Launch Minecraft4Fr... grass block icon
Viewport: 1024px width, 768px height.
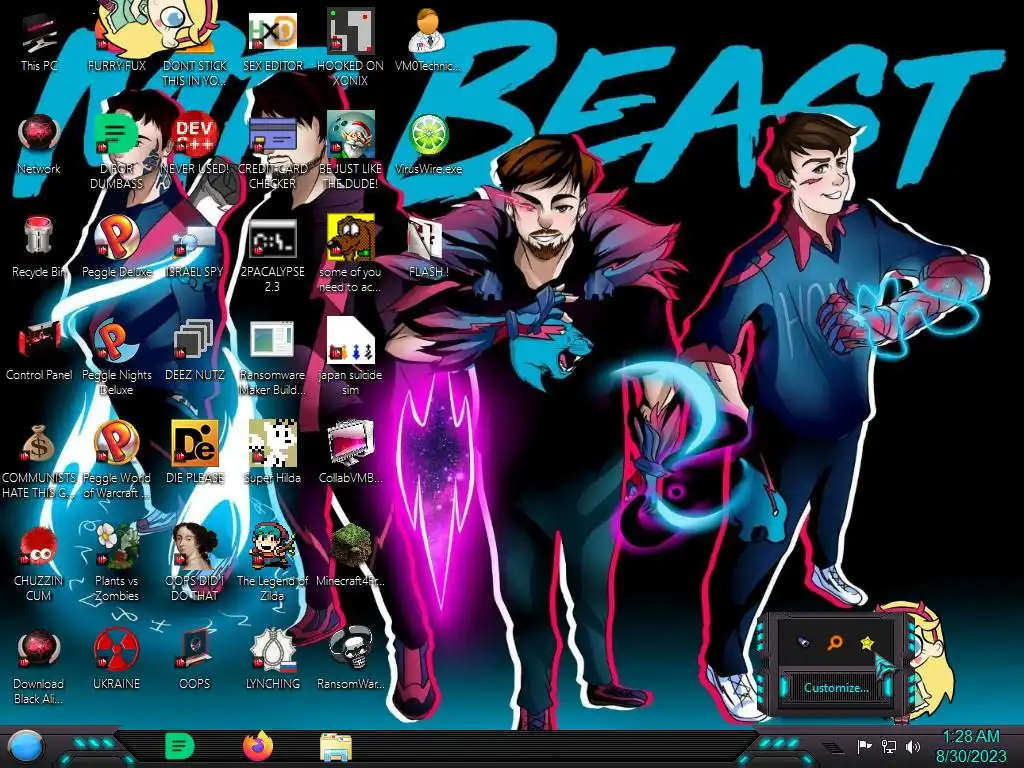tap(351, 546)
